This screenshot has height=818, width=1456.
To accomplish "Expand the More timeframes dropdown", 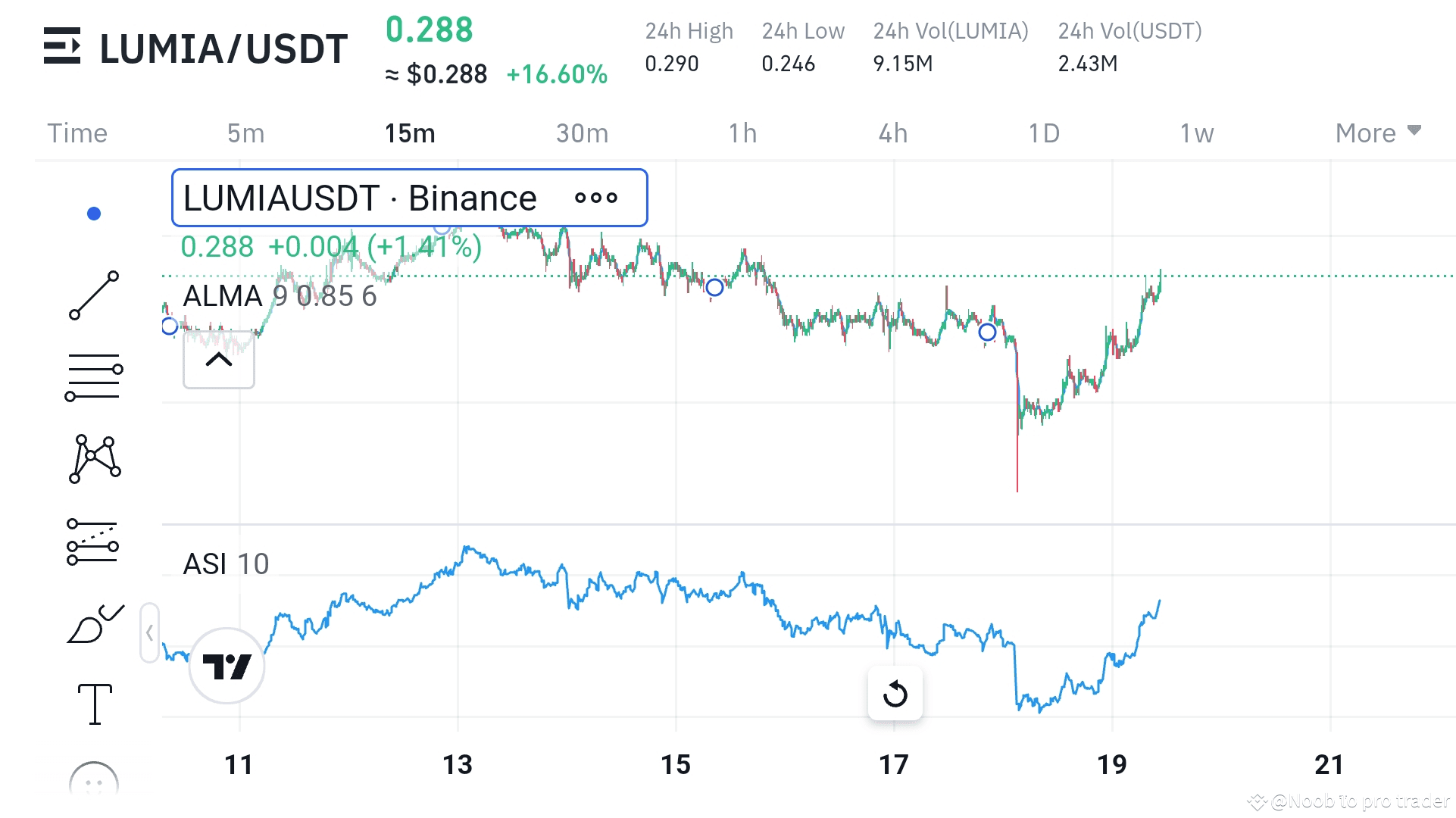I will point(1377,133).
